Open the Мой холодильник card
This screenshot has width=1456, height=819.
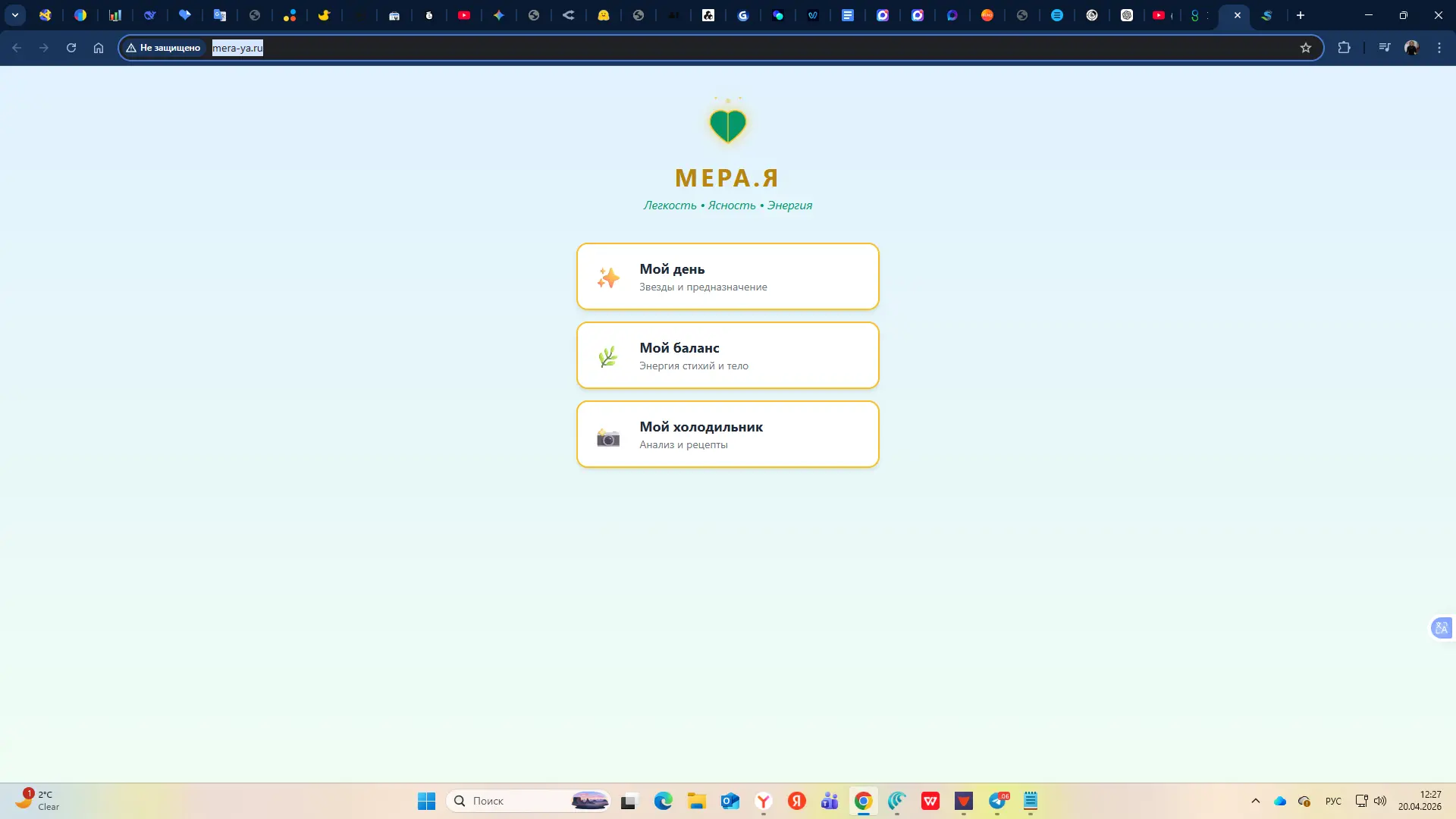point(727,434)
